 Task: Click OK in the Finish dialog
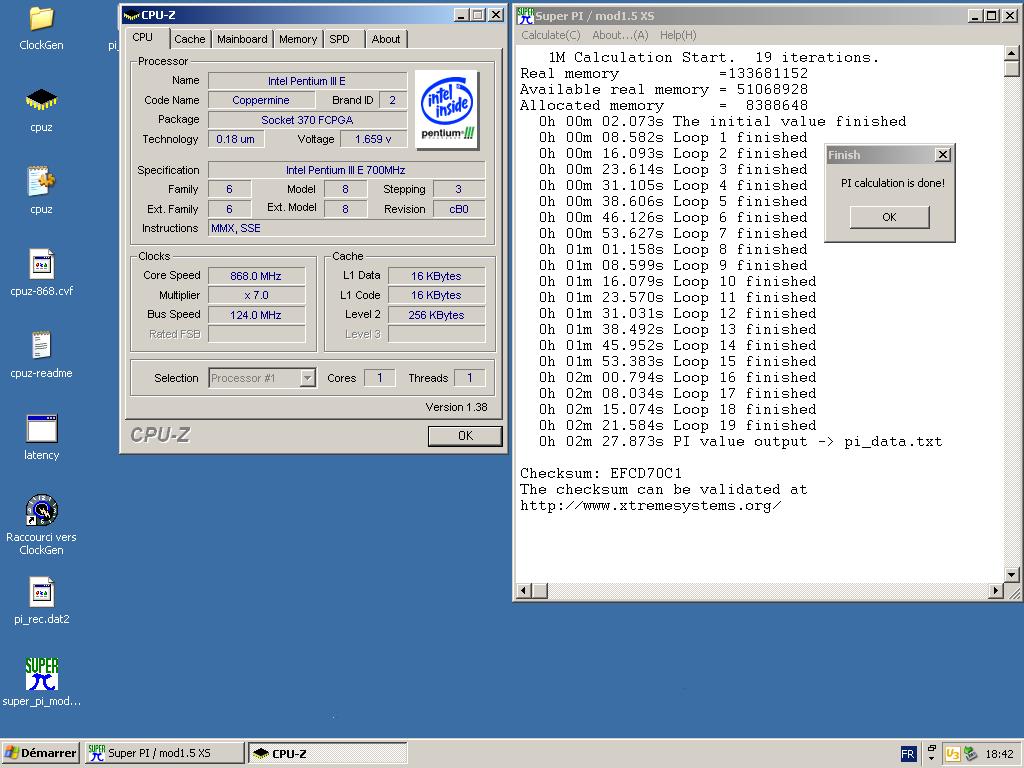click(x=889, y=217)
